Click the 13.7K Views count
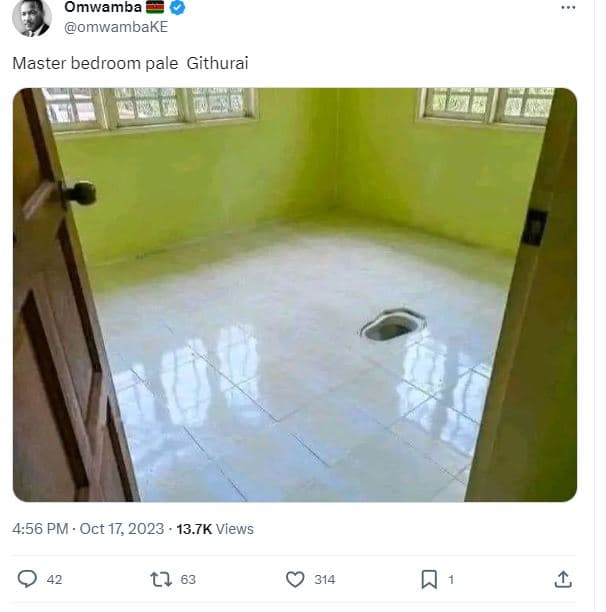This screenshot has height=612, width=606. pos(215,528)
